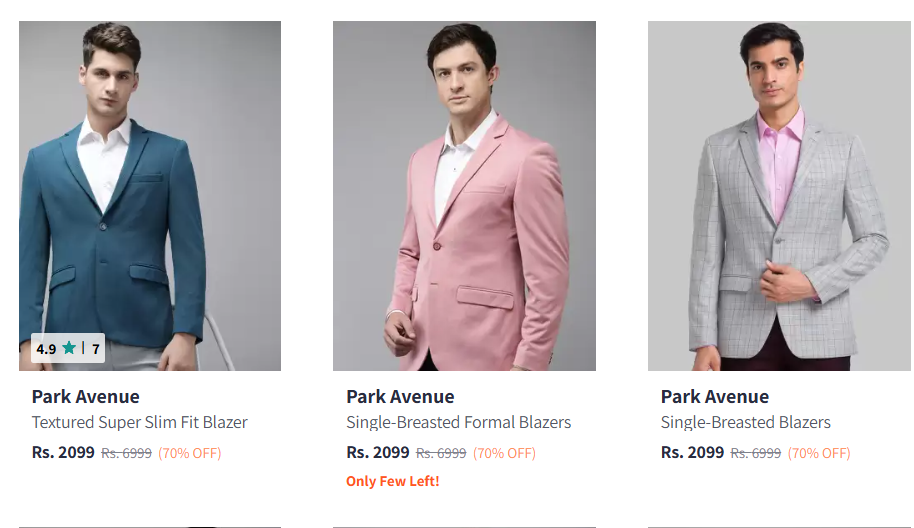
Task: Click Park Avenue brand above Textured Blazer
Action: 86,396
